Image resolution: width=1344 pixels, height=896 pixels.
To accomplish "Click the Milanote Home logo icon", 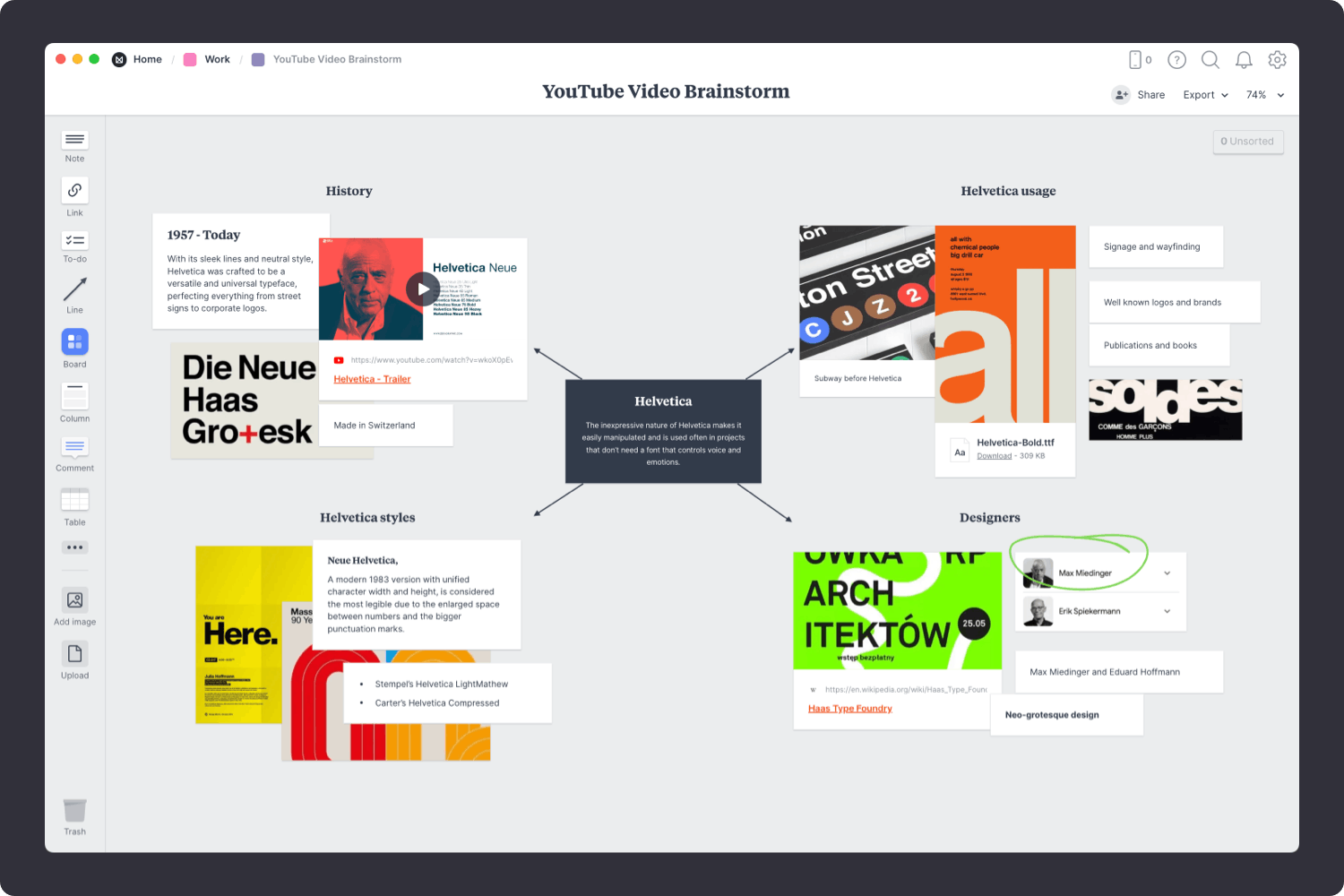I will click(119, 60).
